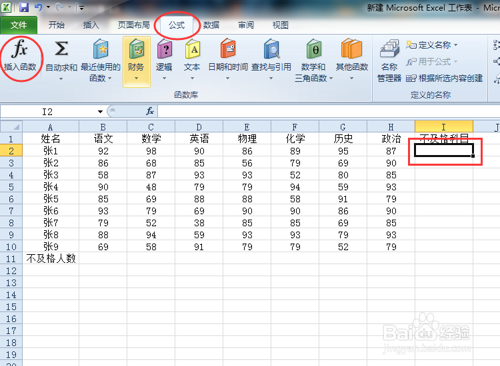This screenshot has width=500, height=366.
Task: Click Create from Selection (根据所选内容创建)
Action: pyautogui.click(x=444, y=78)
